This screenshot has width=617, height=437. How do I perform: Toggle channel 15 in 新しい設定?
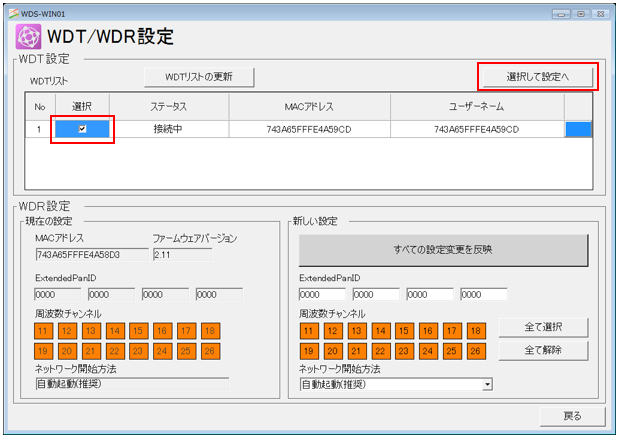(404, 330)
